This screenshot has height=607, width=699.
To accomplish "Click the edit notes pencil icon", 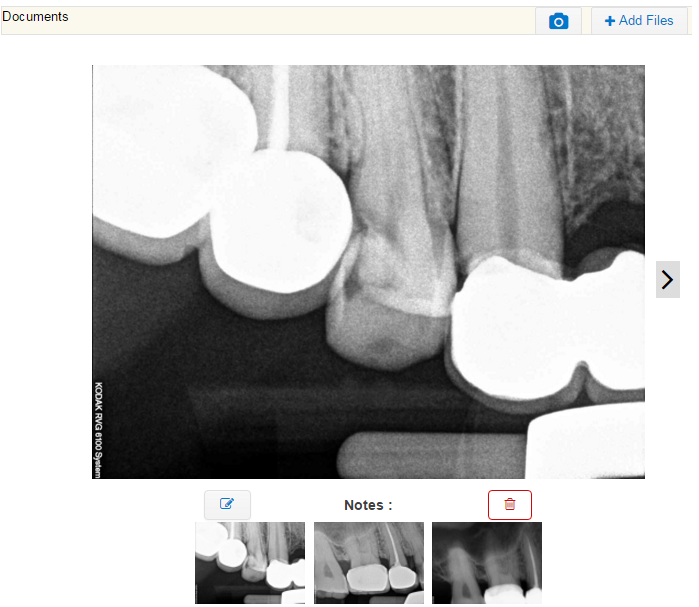I will pyautogui.click(x=227, y=504).
